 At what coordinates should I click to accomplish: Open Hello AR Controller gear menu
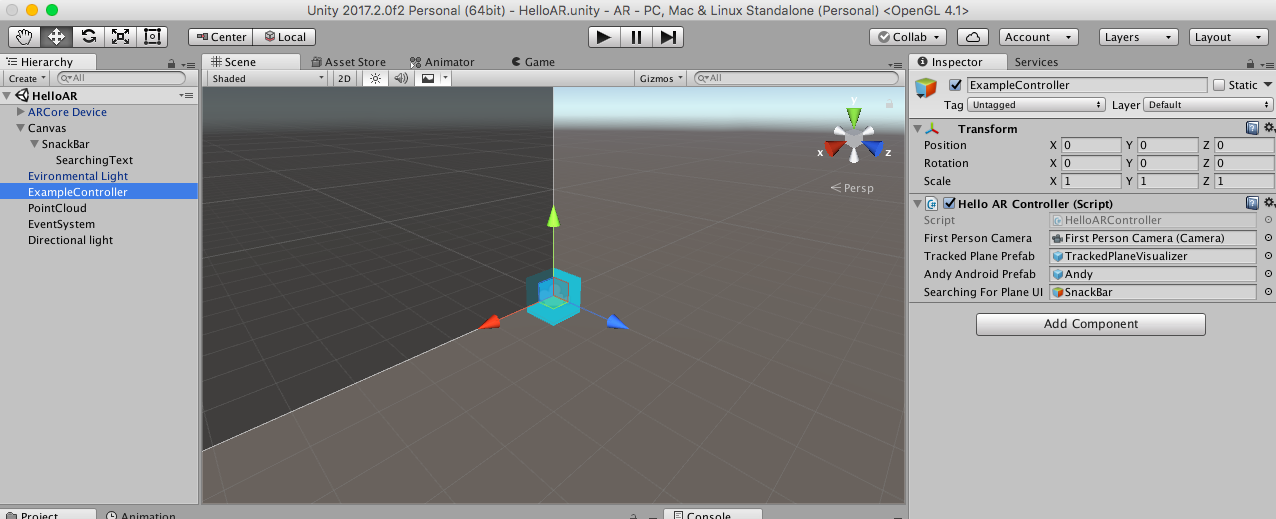[x=1269, y=203]
